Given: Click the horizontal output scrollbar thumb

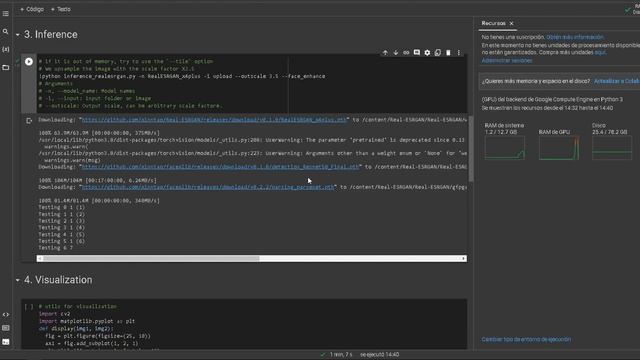Looking at the screenshot, I should coord(151,258).
